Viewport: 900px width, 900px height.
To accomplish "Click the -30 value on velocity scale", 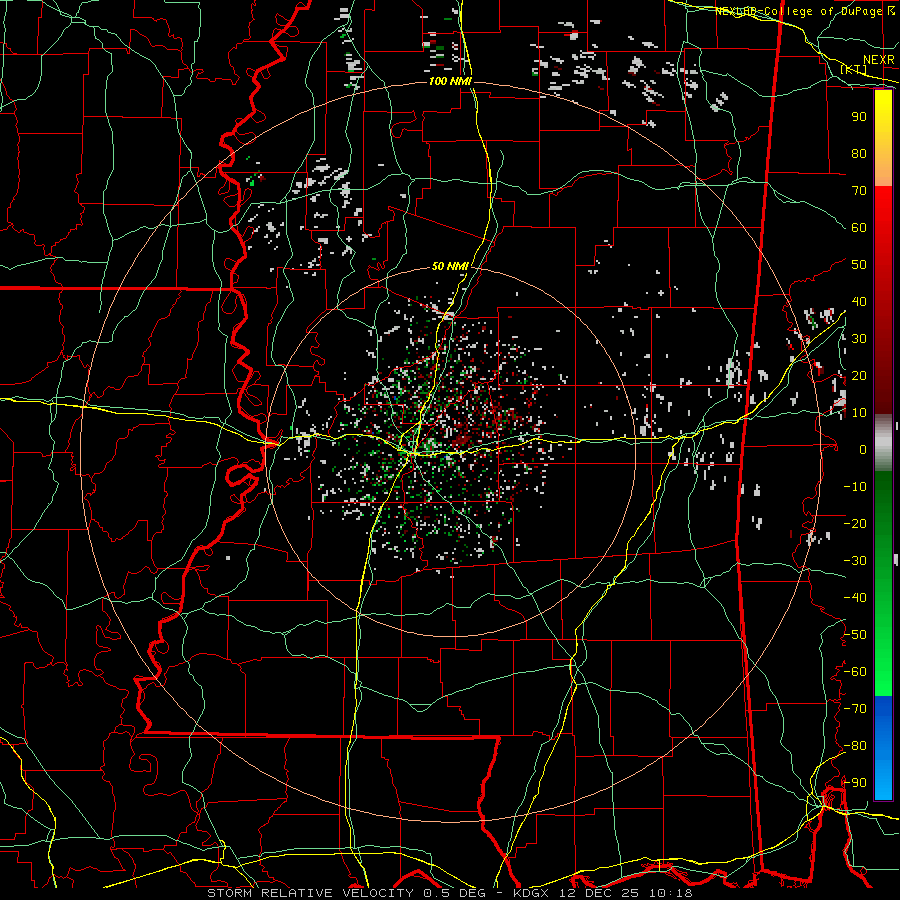I will [x=855, y=561].
